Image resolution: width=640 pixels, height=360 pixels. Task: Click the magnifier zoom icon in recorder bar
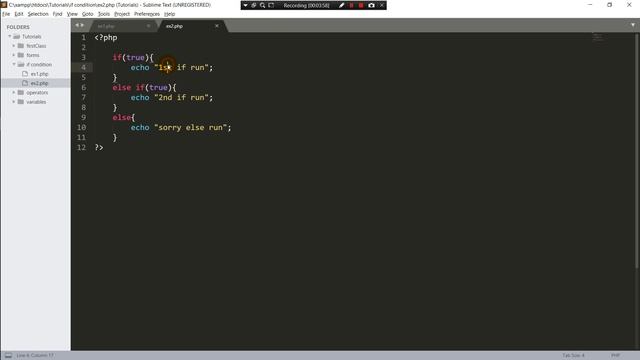pos(262,5)
